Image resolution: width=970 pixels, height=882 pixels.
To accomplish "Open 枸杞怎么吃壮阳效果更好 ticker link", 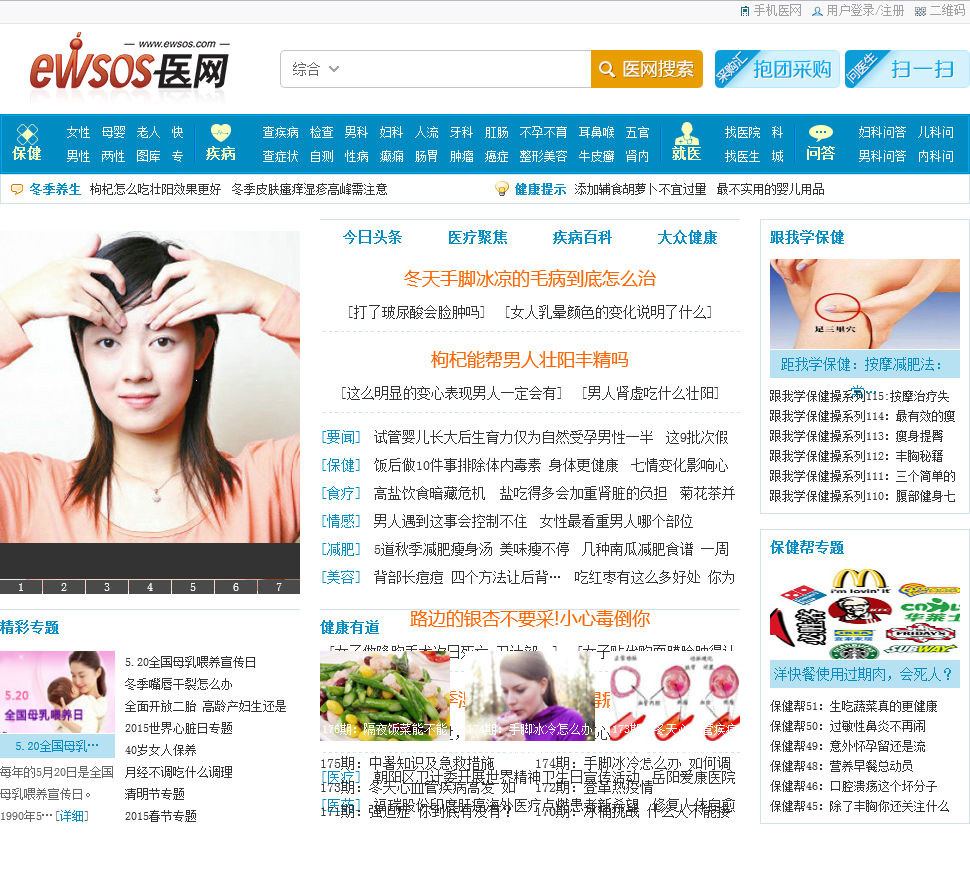I will click(x=155, y=189).
